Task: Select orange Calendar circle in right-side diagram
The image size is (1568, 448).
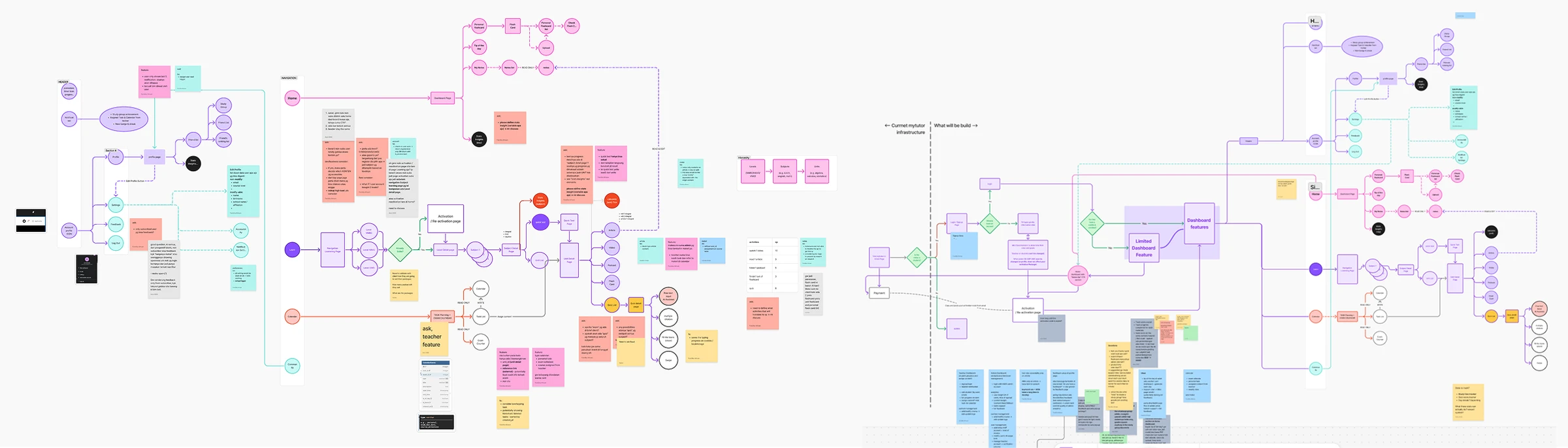Action: tap(1316, 317)
